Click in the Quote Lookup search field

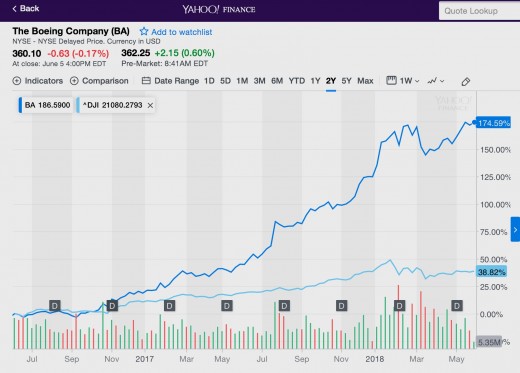(x=479, y=11)
